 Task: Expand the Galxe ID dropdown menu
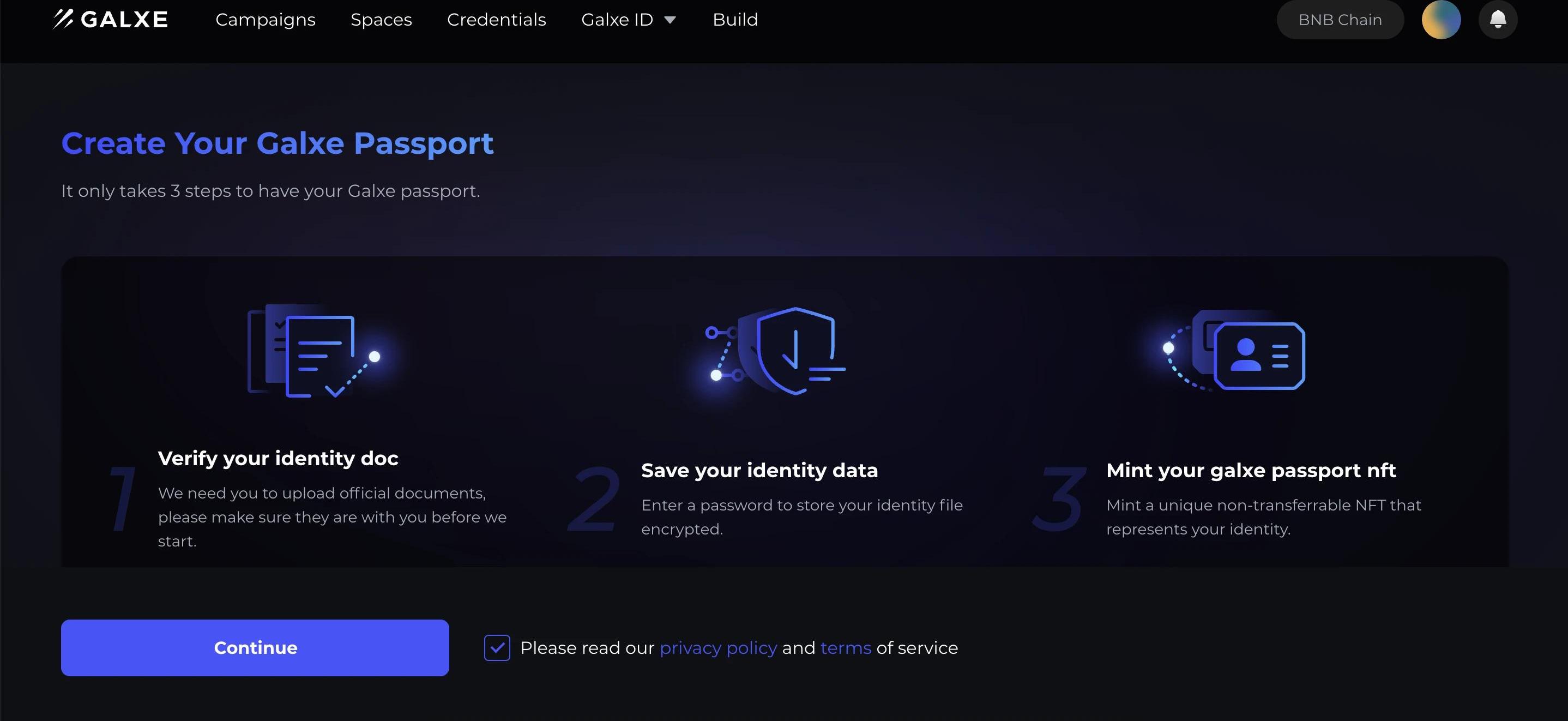629,20
